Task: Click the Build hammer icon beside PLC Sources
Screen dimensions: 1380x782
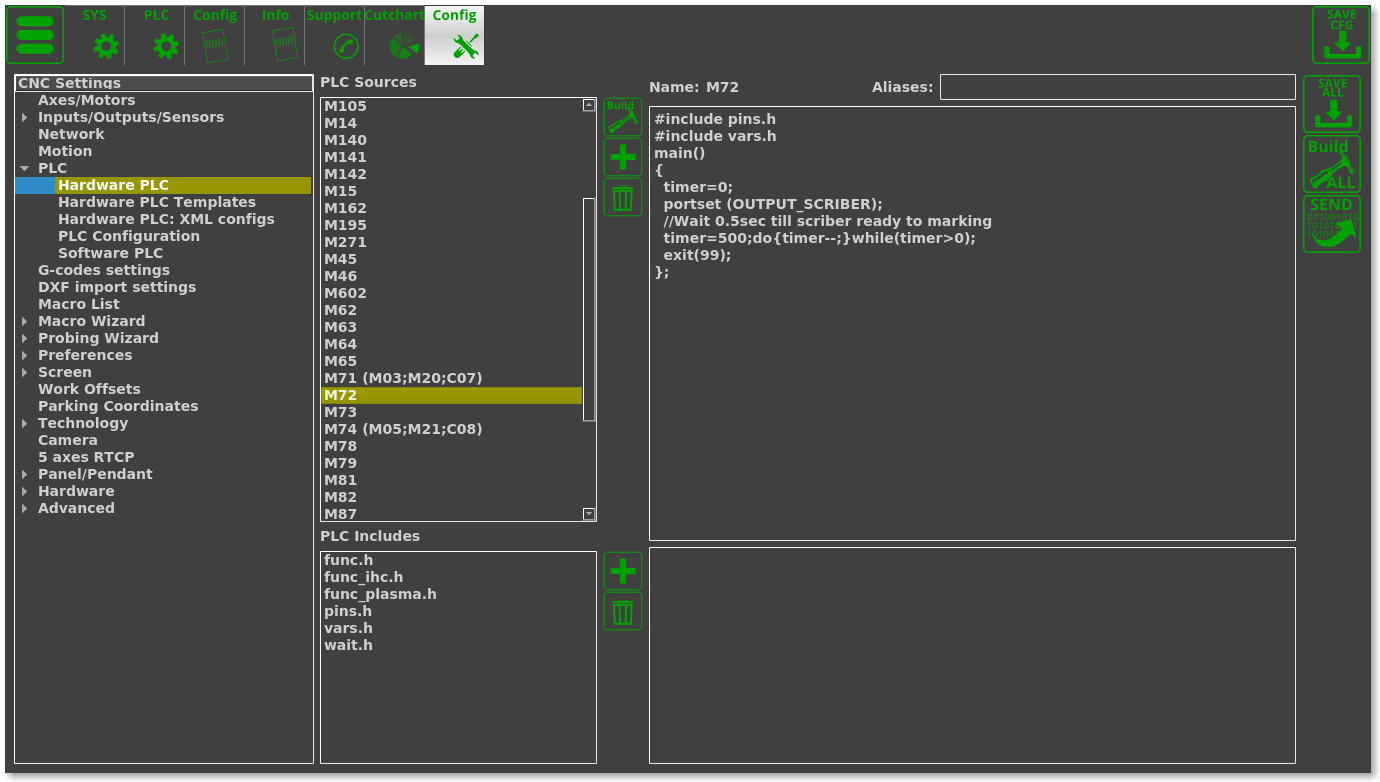Action: click(622, 117)
